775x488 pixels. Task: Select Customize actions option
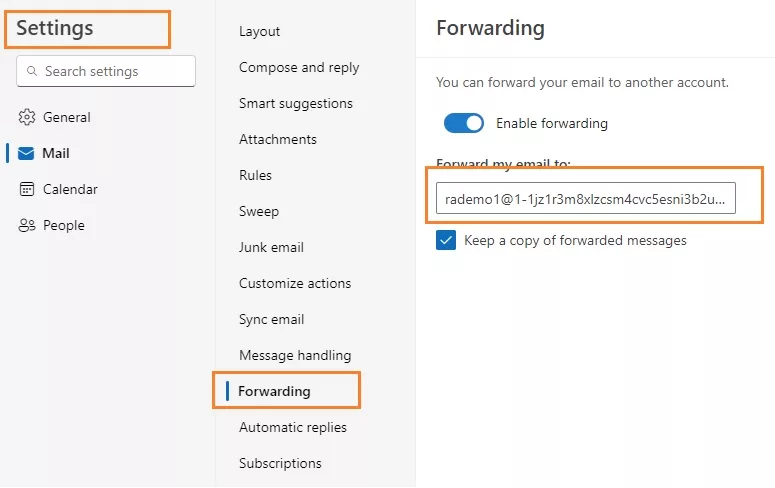tap(294, 283)
